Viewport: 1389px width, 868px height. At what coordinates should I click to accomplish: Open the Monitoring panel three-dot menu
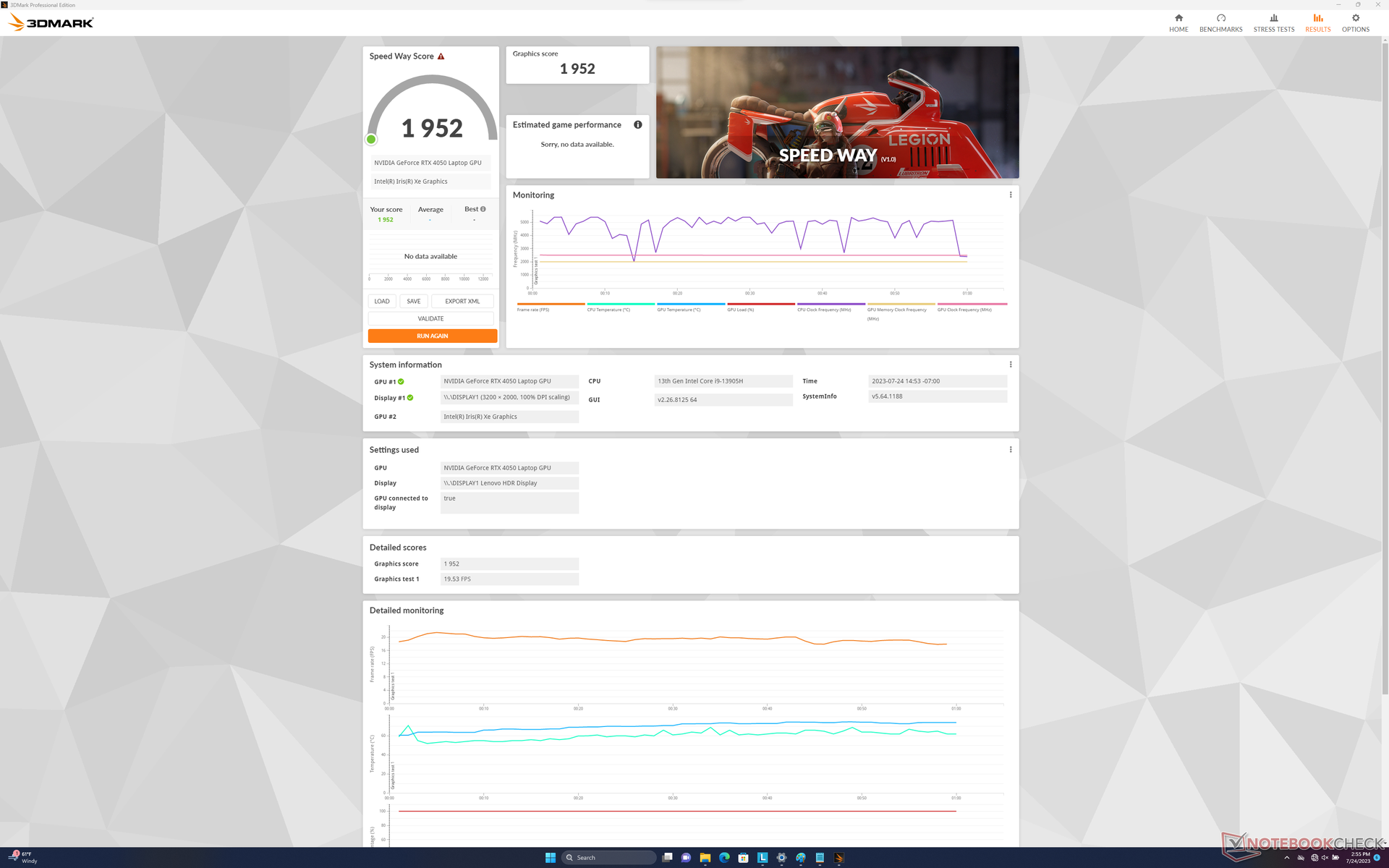pyautogui.click(x=1011, y=195)
